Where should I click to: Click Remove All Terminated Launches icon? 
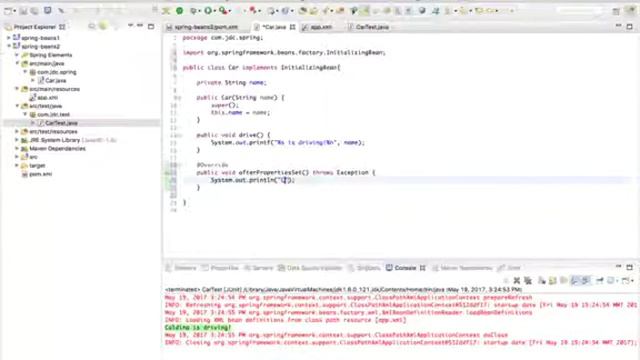point(528,280)
